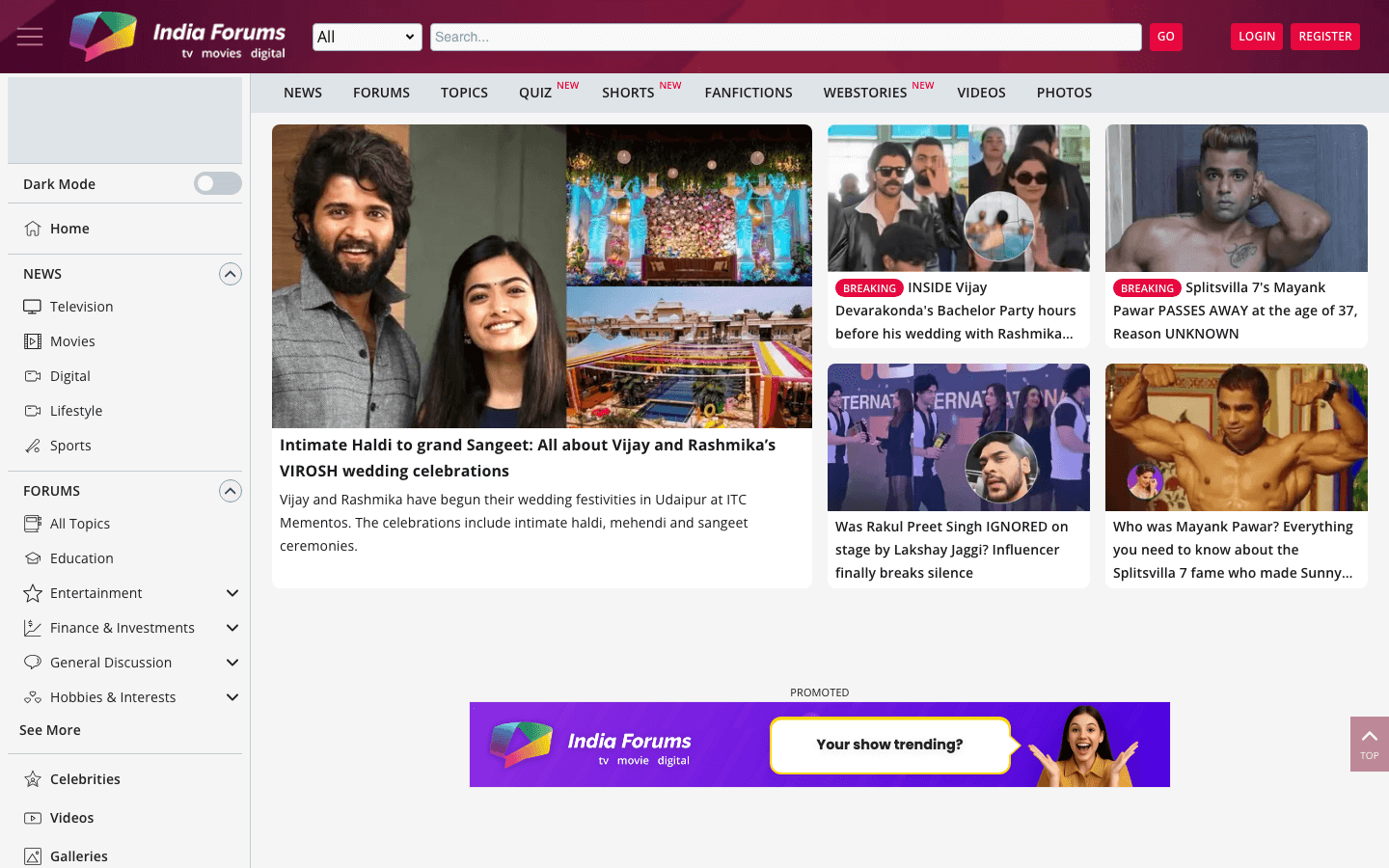Select the Lifestyle icon in the sidebar
Screen dimensions: 1389x868
coord(32,410)
